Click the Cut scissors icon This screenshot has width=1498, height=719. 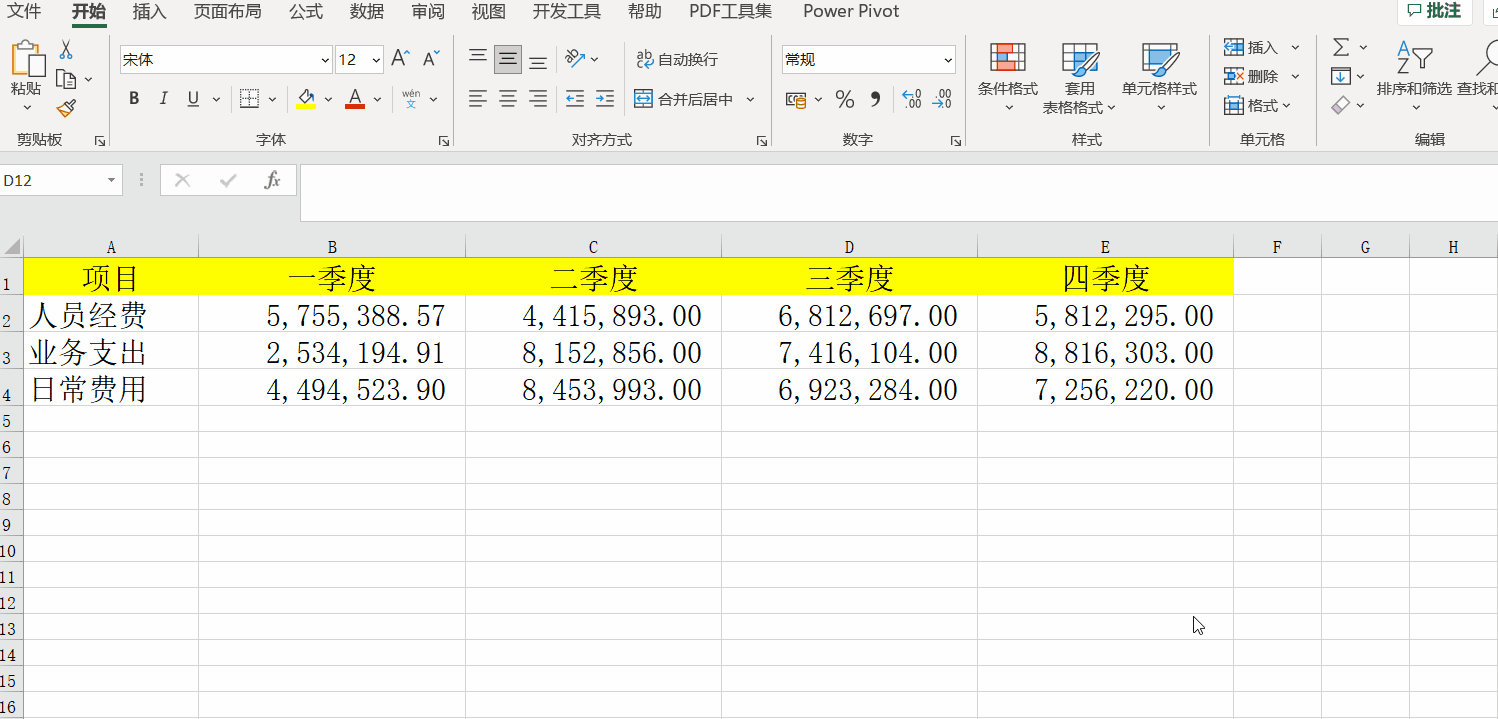coord(66,50)
